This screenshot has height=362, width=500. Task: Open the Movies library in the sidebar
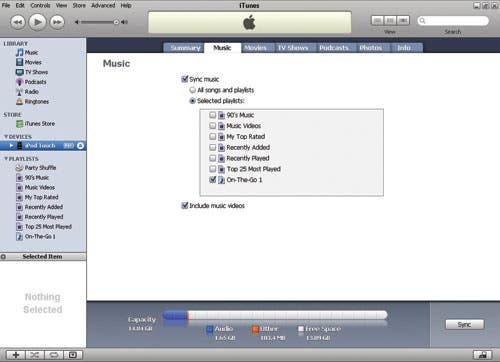[x=29, y=62]
